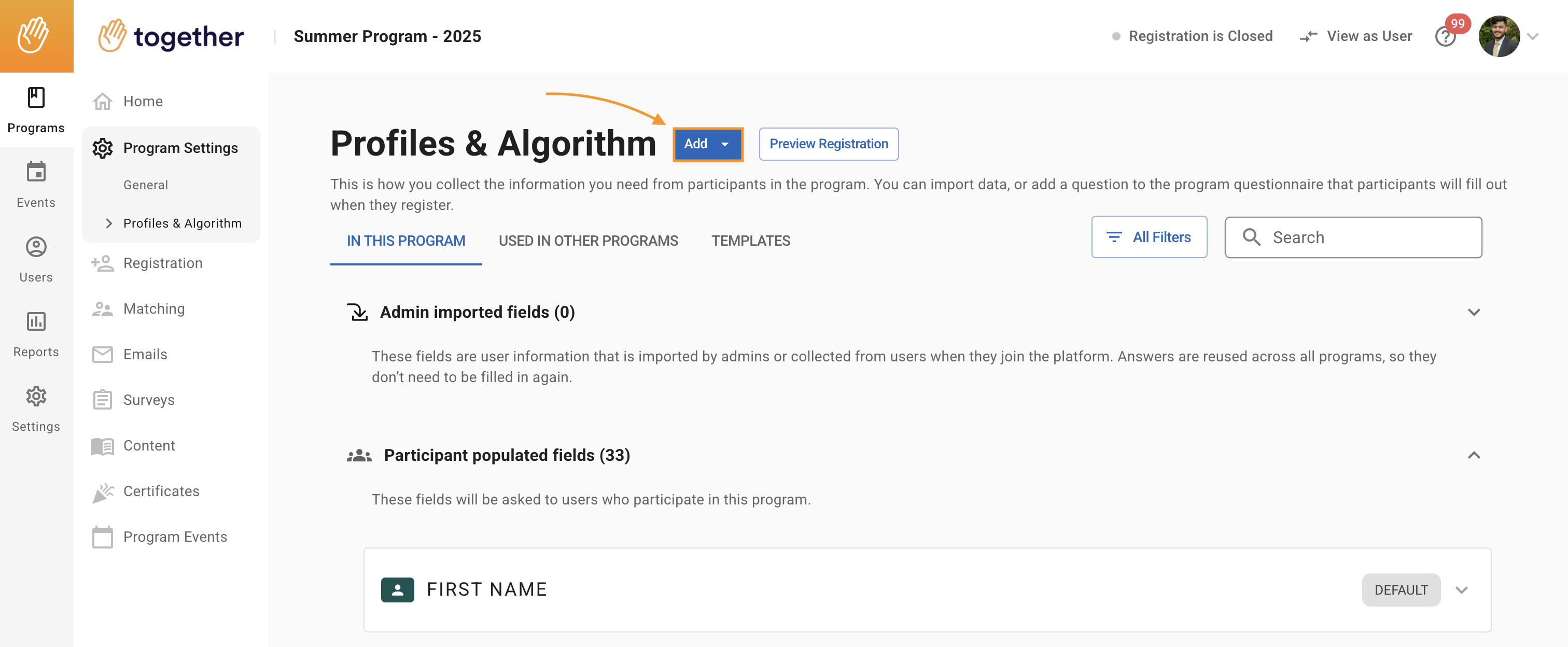Collapse the Participant populated fields section

click(x=1474, y=455)
